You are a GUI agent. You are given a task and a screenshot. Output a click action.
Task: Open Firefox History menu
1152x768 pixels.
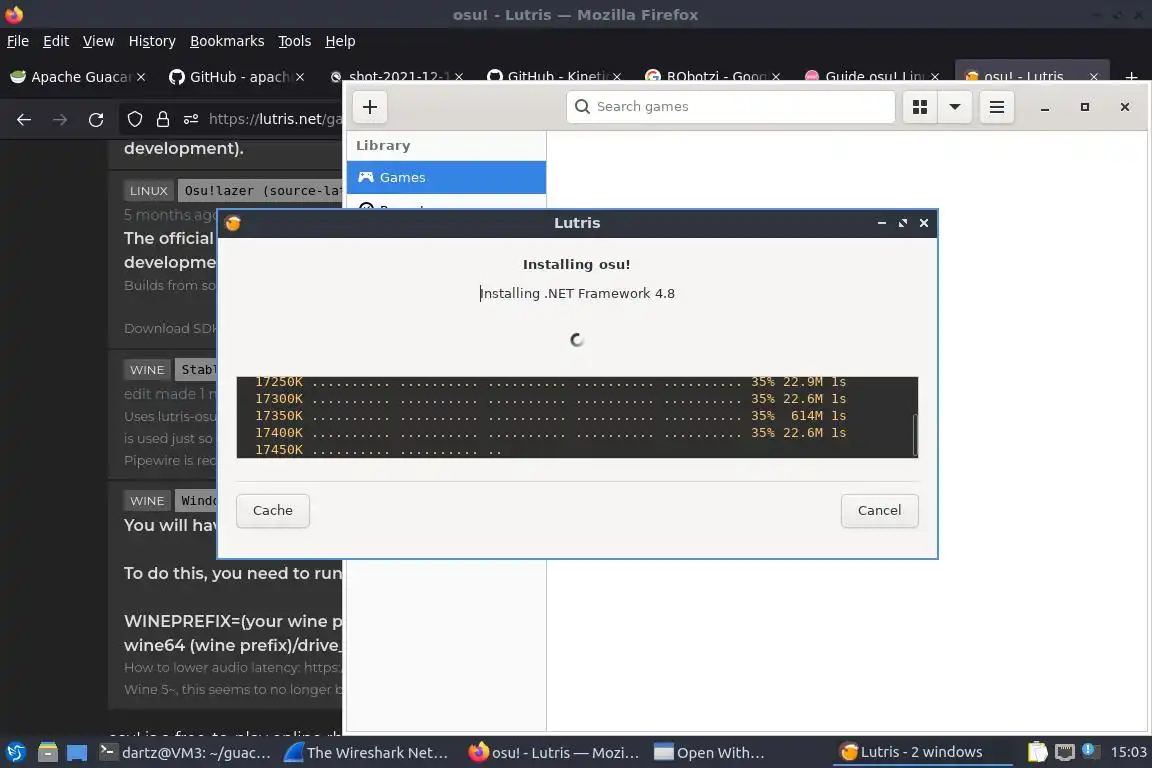tap(152, 41)
